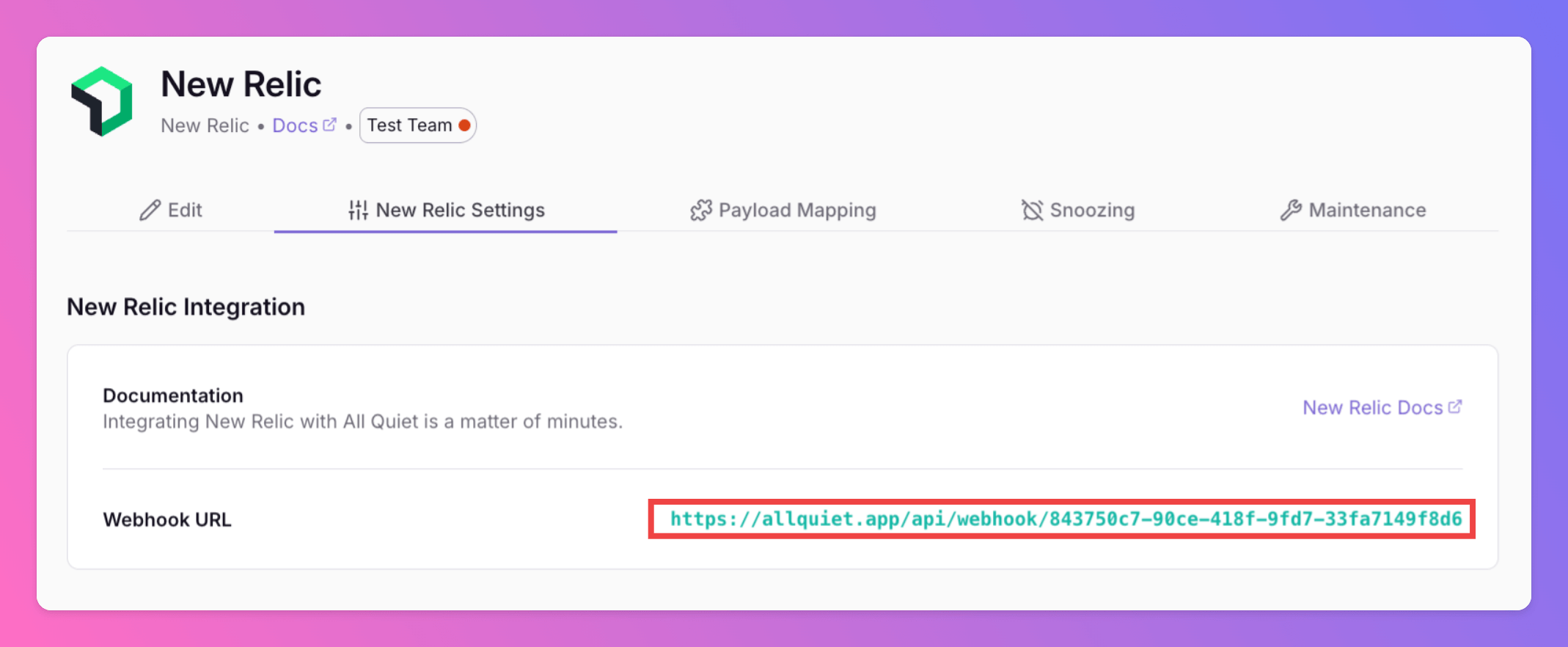
Task: Switch to the Edit tab
Action: click(170, 211)
